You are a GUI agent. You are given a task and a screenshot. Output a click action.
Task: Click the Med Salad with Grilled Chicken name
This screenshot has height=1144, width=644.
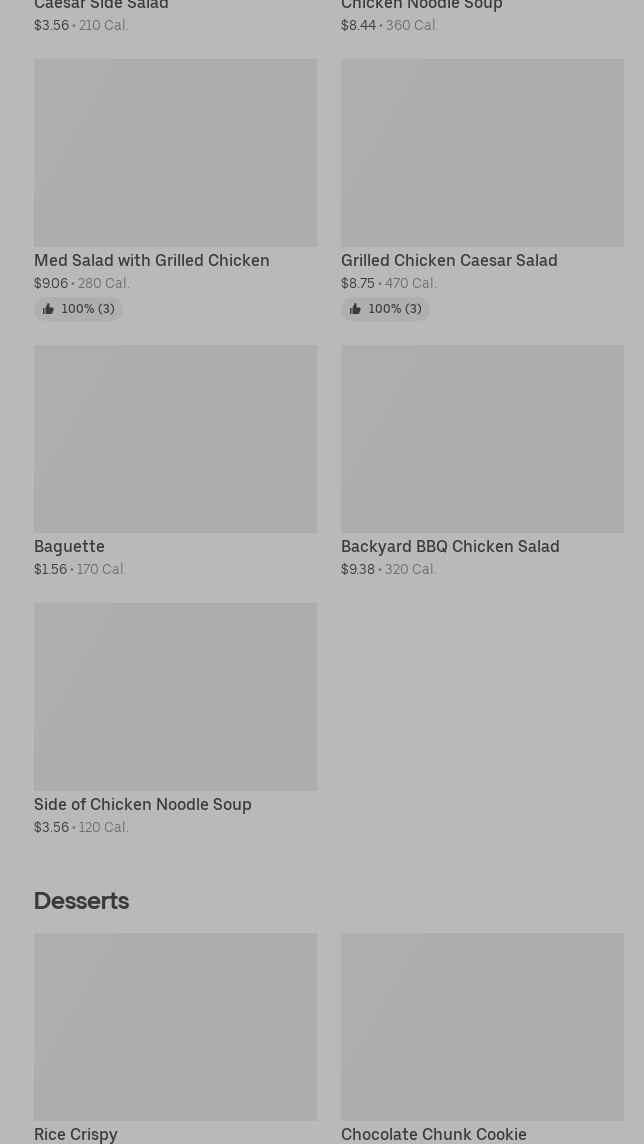click(x=151, y=261)
